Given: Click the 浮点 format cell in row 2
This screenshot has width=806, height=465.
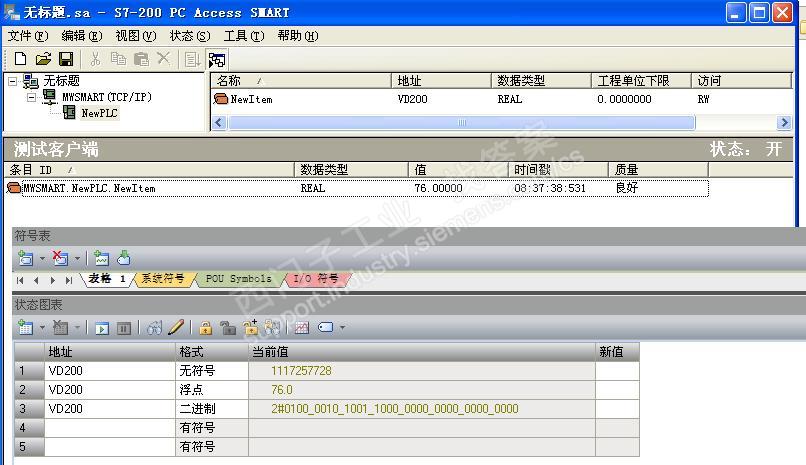Looking at the screenshot, I should (212, 390).
